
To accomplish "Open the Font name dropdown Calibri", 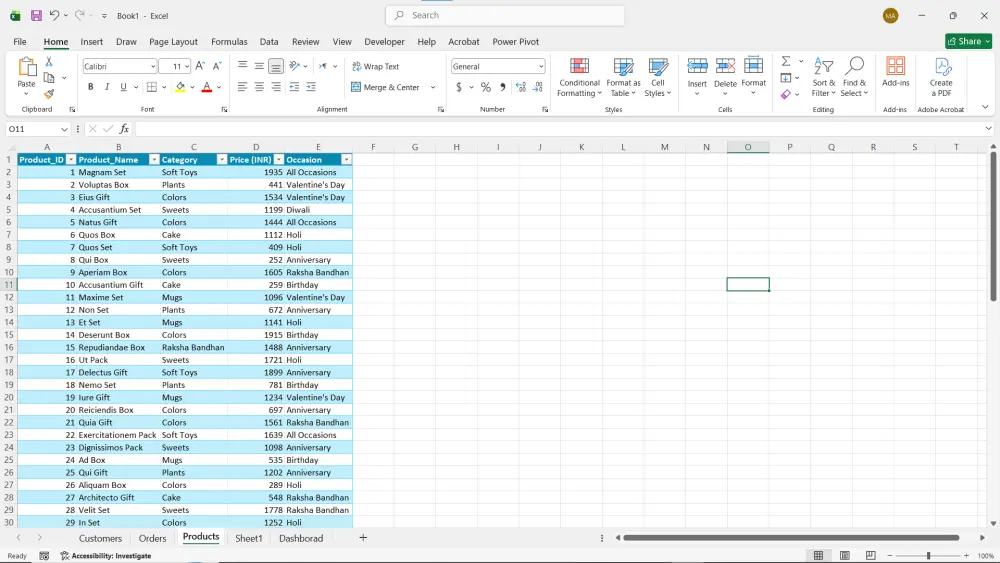I will pos(153,66).
